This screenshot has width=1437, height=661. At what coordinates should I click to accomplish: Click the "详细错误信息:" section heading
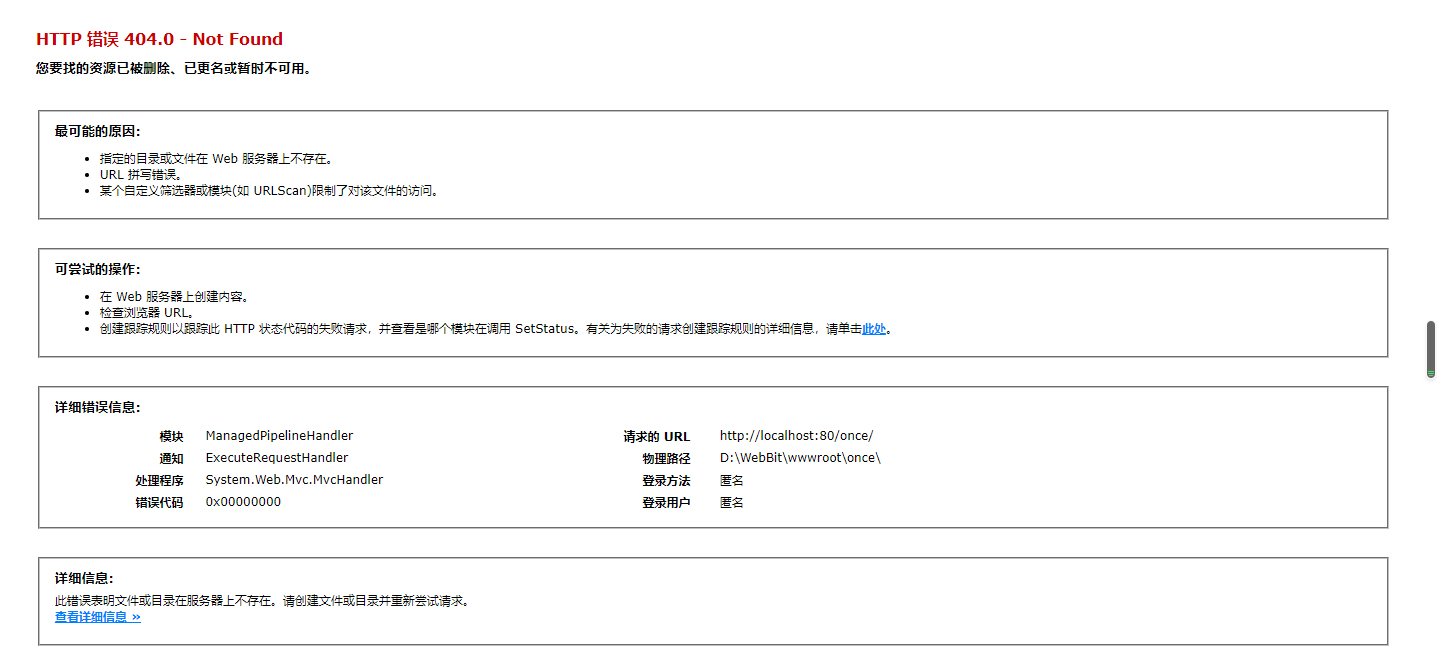tap(97, 407)
